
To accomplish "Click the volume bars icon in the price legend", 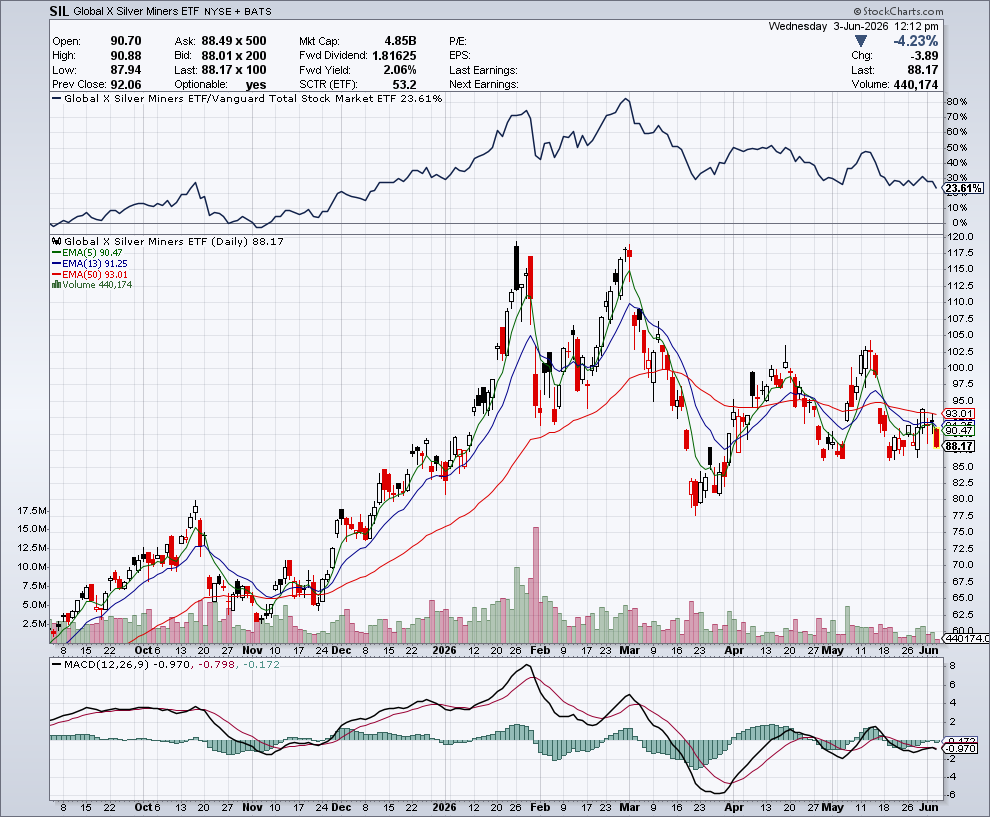I will [56, 285].
